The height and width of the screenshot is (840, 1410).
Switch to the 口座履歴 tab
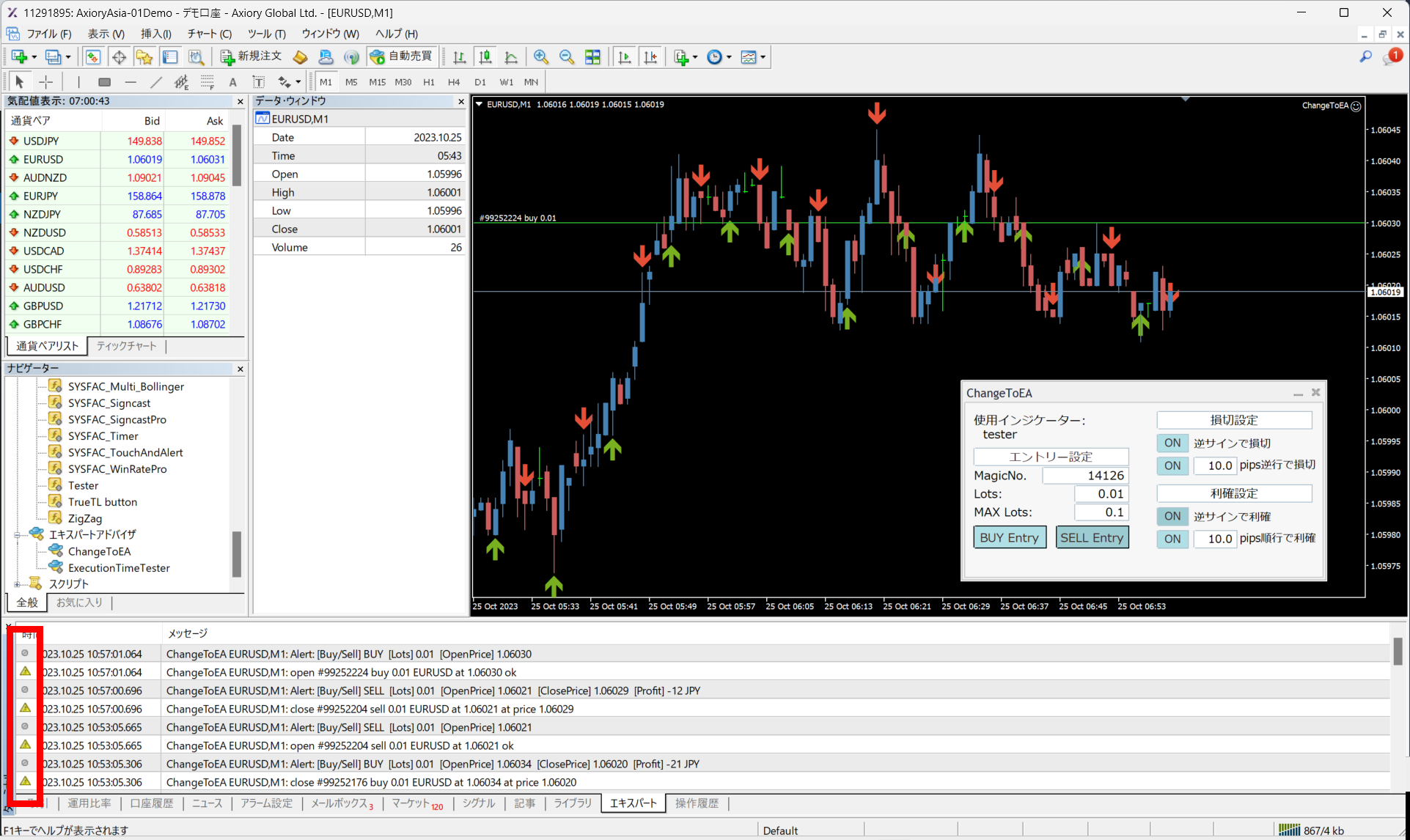point(152,803)
